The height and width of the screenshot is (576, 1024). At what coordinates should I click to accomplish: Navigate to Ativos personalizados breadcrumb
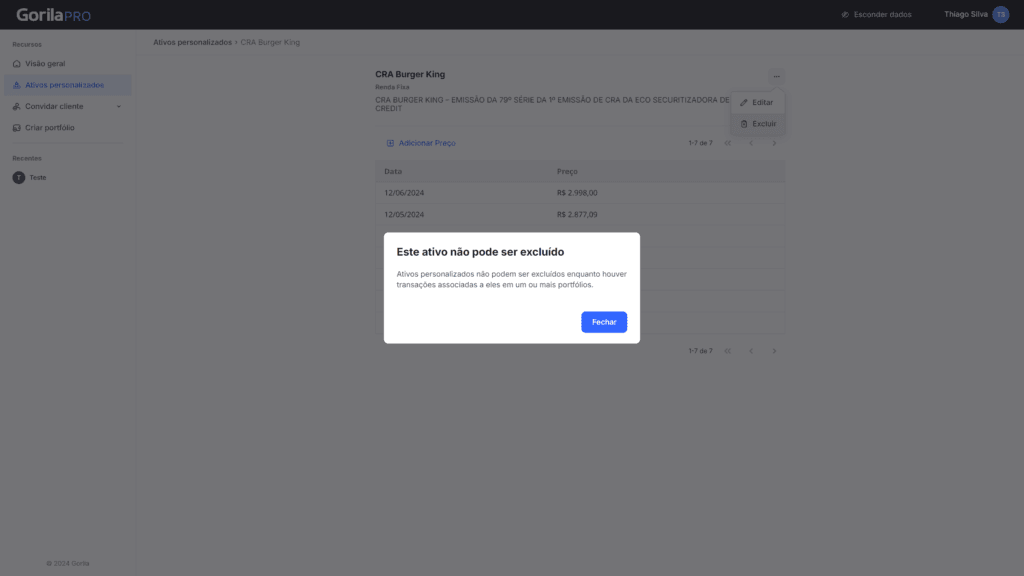click(x=193, y=42)
